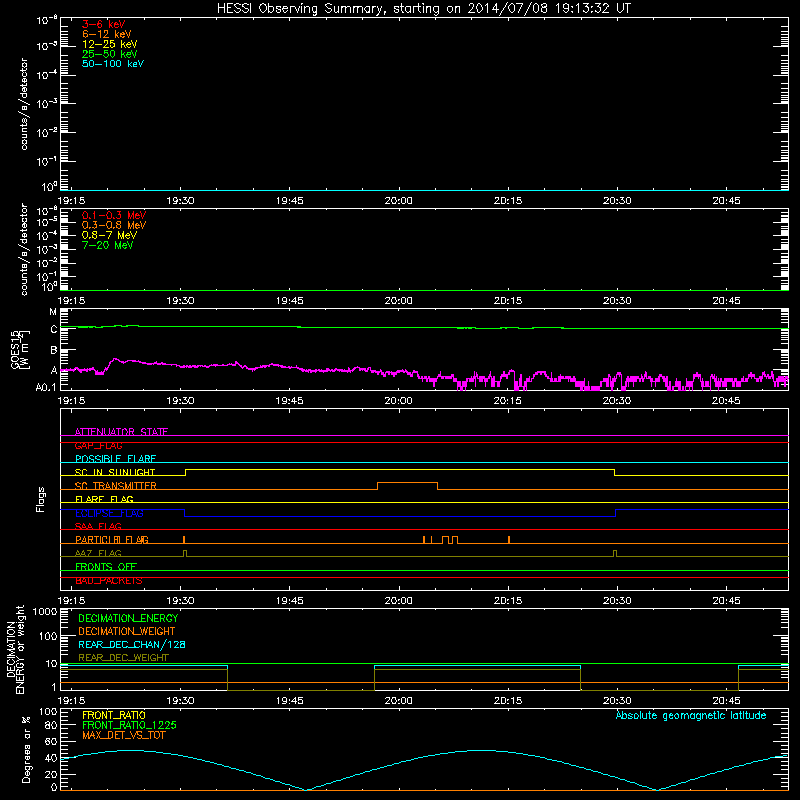Screen dimensions: 800x800
Task: Select the 50-100 keV legend label
Action: pyautogui.click(x=113, y=64)
